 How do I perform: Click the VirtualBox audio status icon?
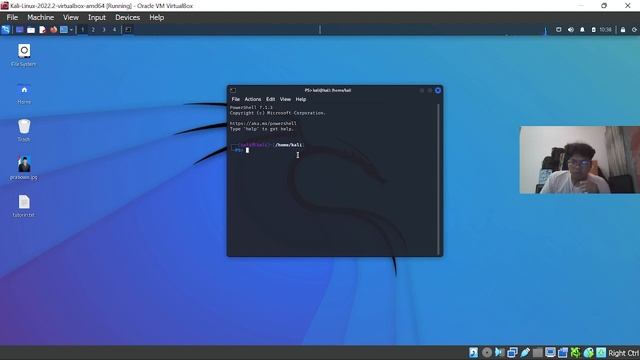point(499,353)
